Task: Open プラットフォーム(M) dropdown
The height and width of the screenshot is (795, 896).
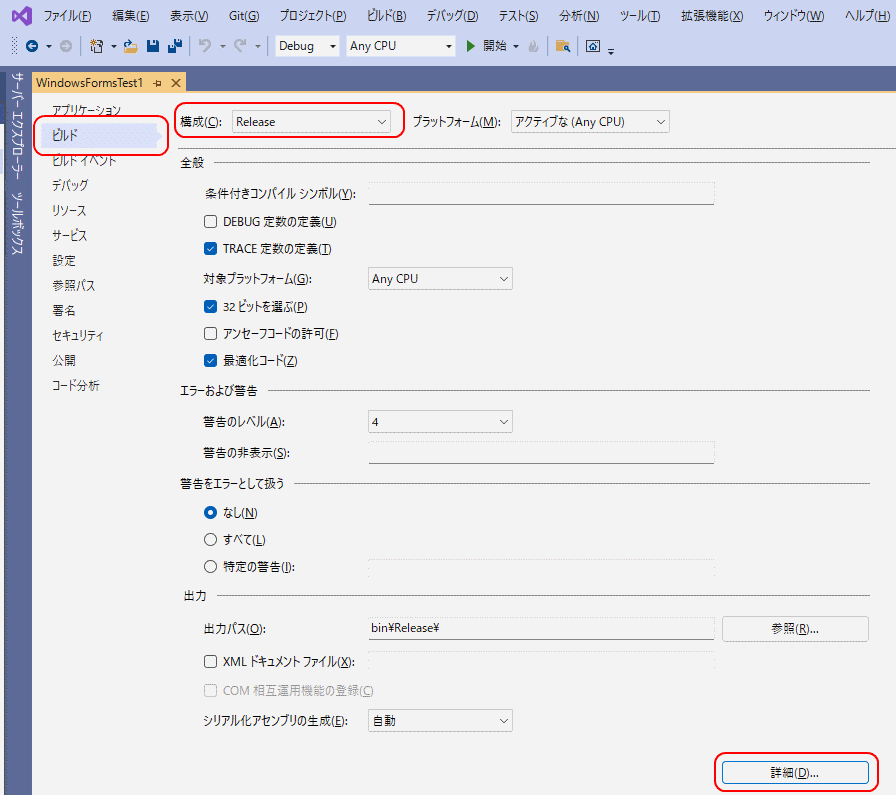Action: pyautogui.click(x=590, y=122)
